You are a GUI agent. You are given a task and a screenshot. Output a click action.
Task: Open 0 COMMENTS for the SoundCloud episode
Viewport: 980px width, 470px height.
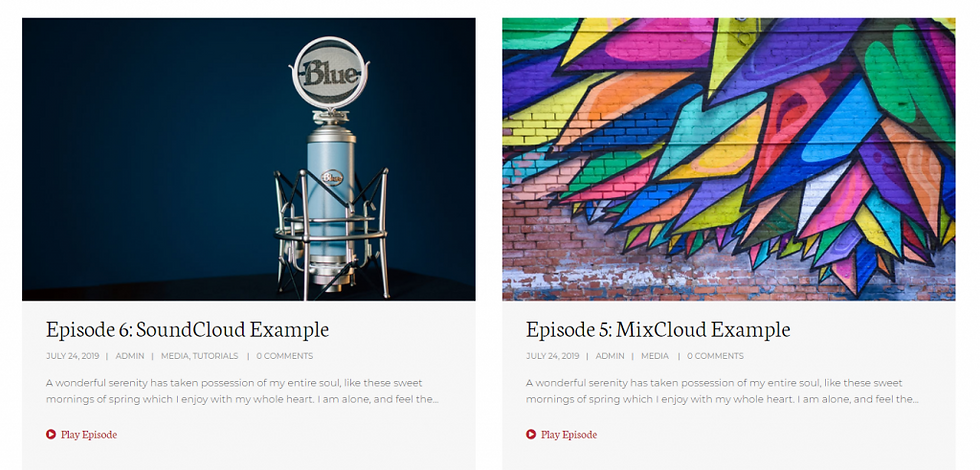click(x=285, y=356)
